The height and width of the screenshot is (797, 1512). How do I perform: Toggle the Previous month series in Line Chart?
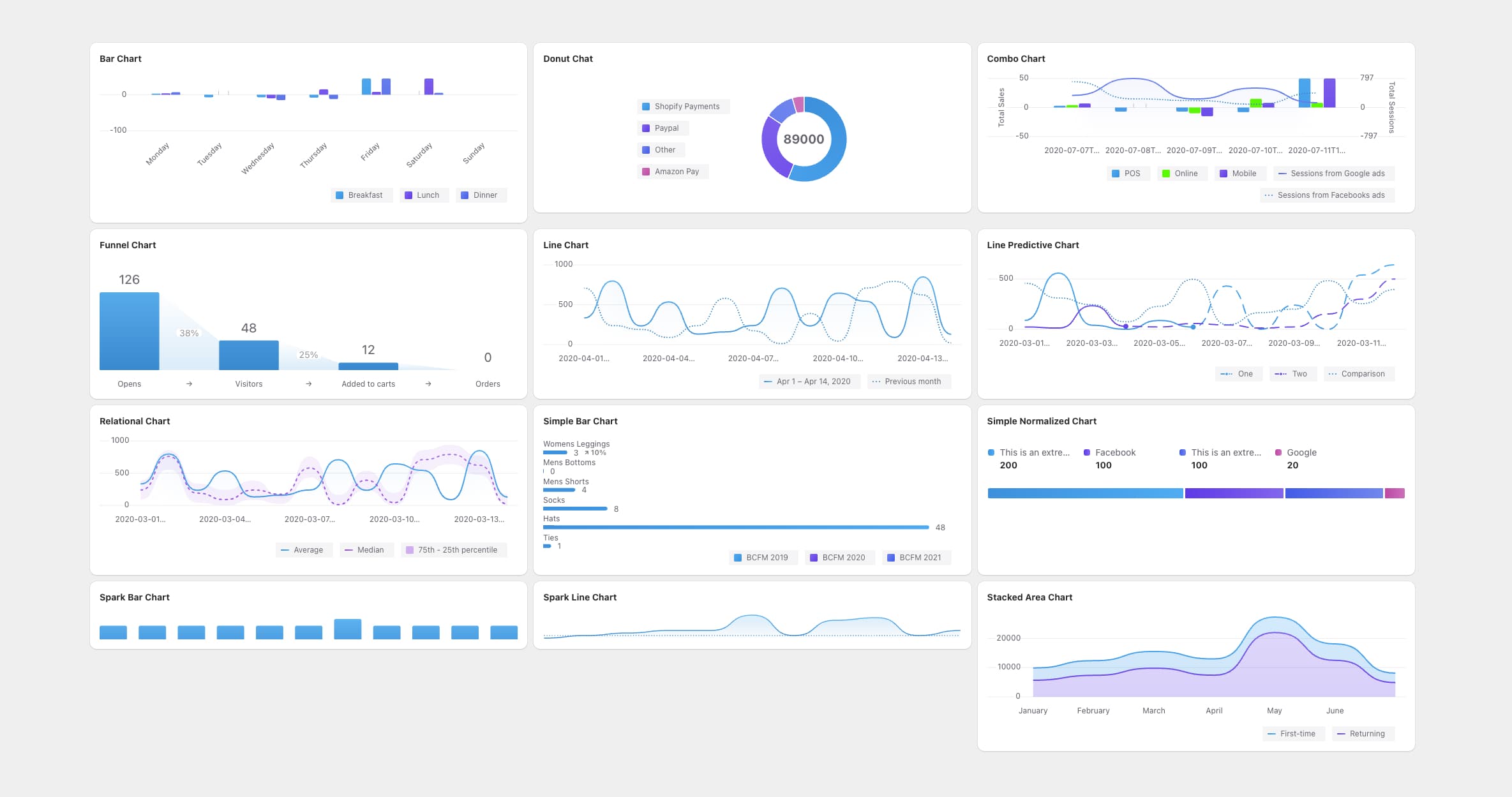909,381
